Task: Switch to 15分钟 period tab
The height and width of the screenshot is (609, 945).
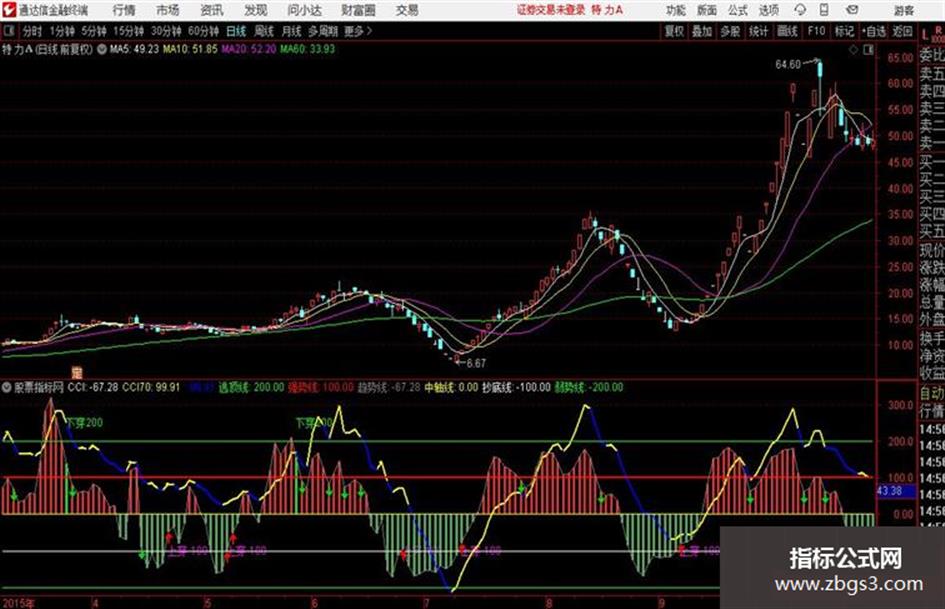Action: coord(129,31)
